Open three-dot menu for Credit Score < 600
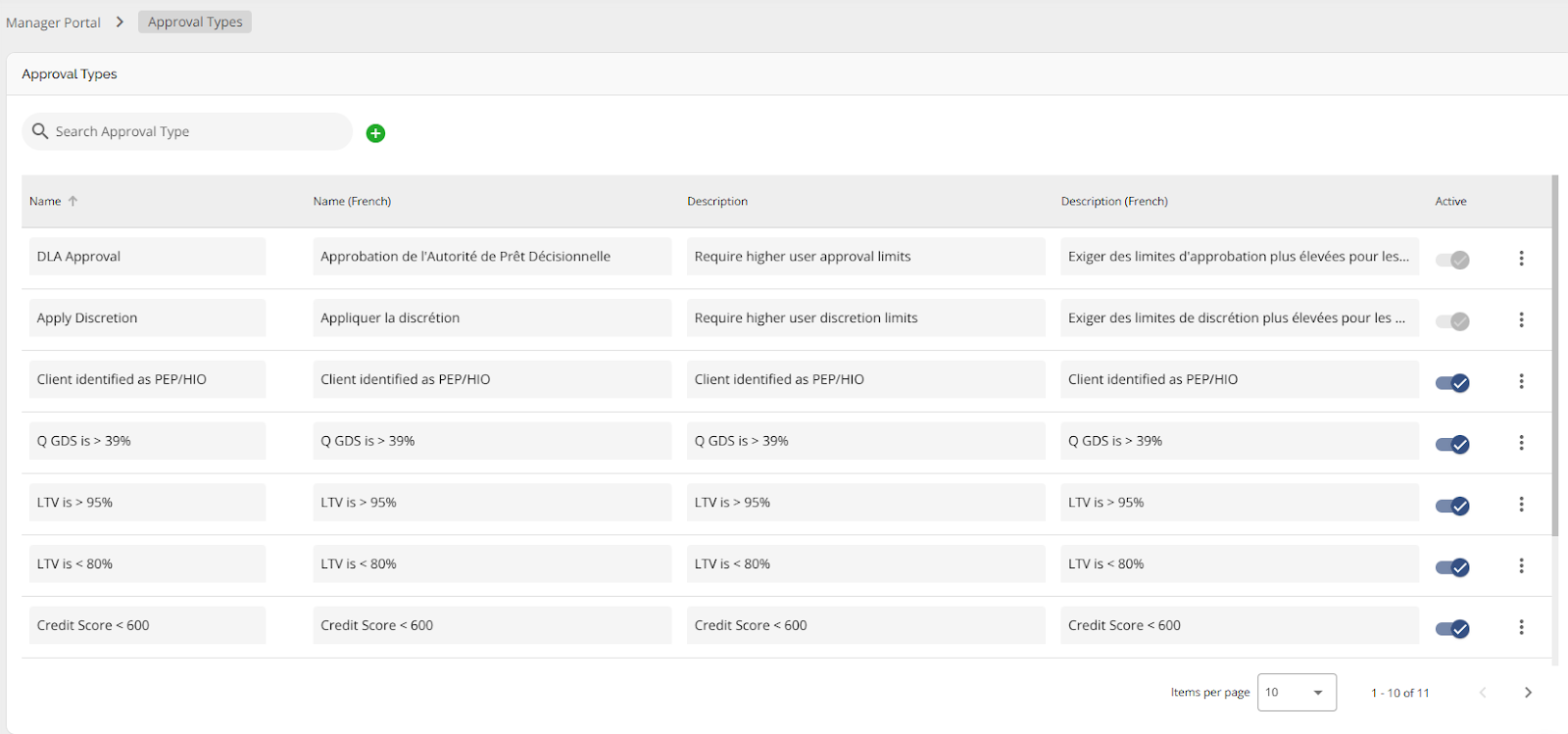 pyautogui.click(x=1521, y=627)
